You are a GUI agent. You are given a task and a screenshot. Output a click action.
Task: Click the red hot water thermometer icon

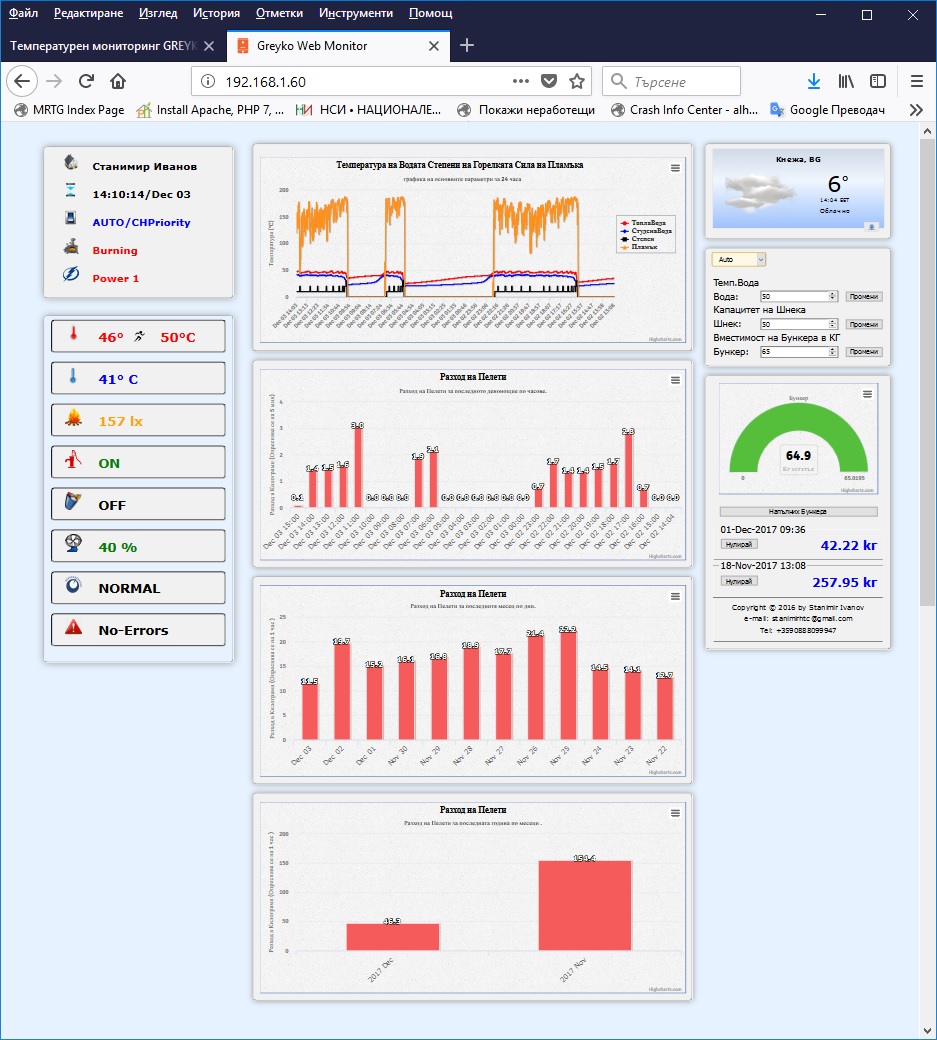point(73,337)
